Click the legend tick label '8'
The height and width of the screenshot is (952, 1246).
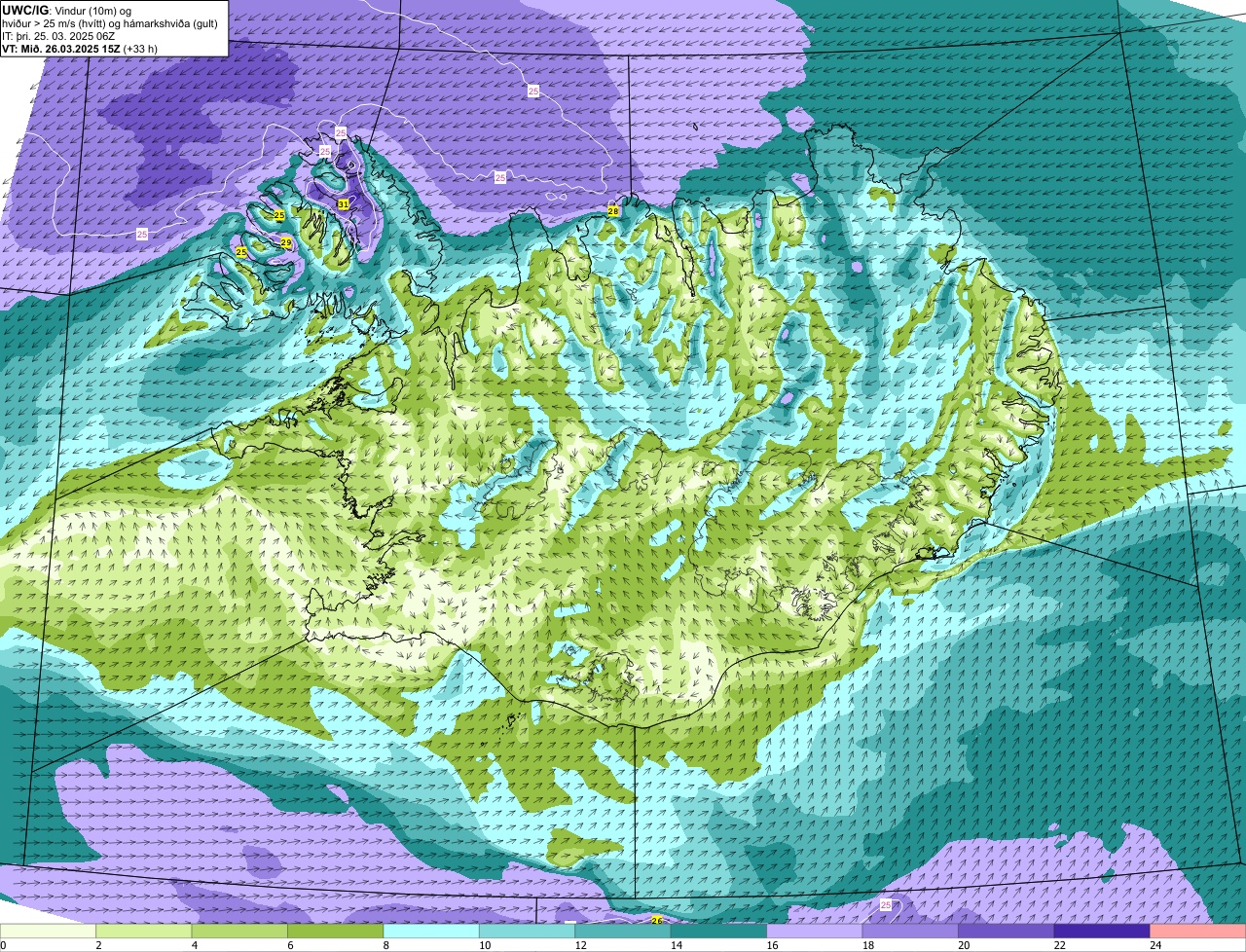385,944
